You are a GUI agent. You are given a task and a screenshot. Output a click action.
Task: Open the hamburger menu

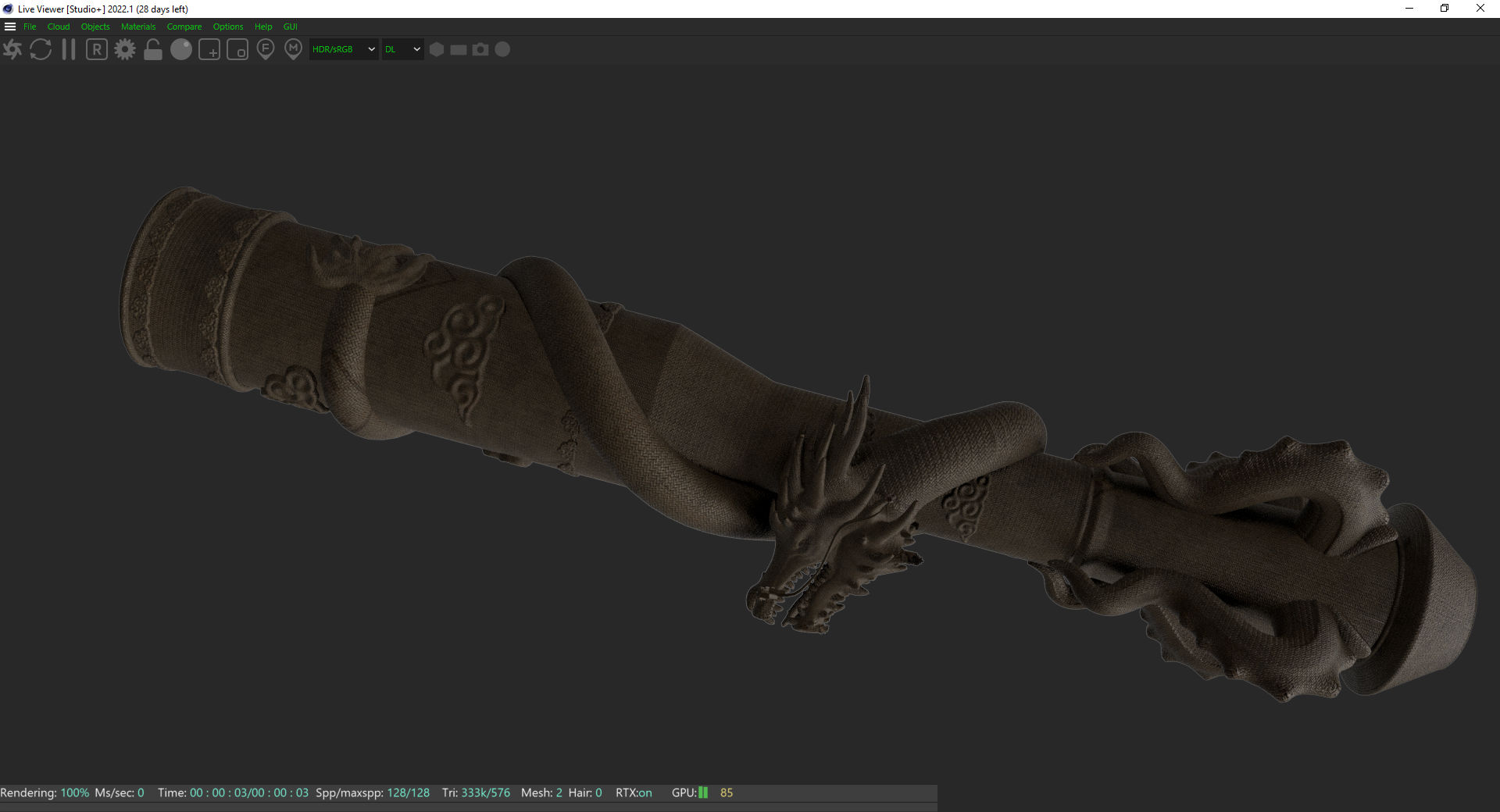(10, 27)
